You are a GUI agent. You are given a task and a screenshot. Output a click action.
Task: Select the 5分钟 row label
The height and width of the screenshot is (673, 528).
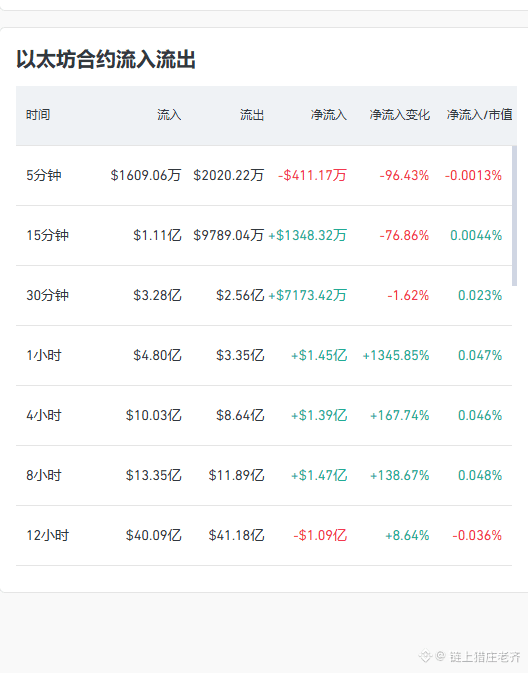[x=44, y=175]
